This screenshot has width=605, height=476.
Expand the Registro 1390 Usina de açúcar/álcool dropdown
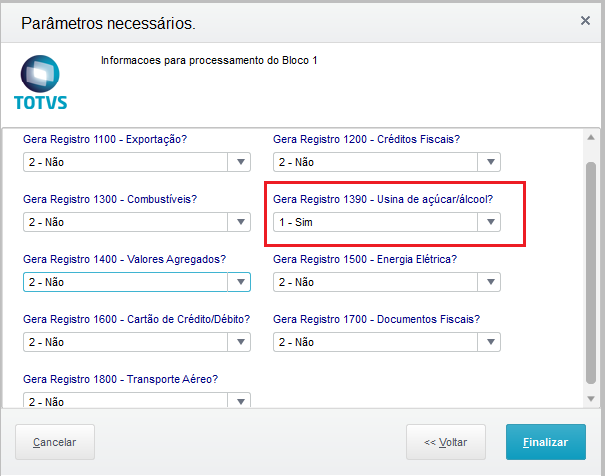point(490,222)
